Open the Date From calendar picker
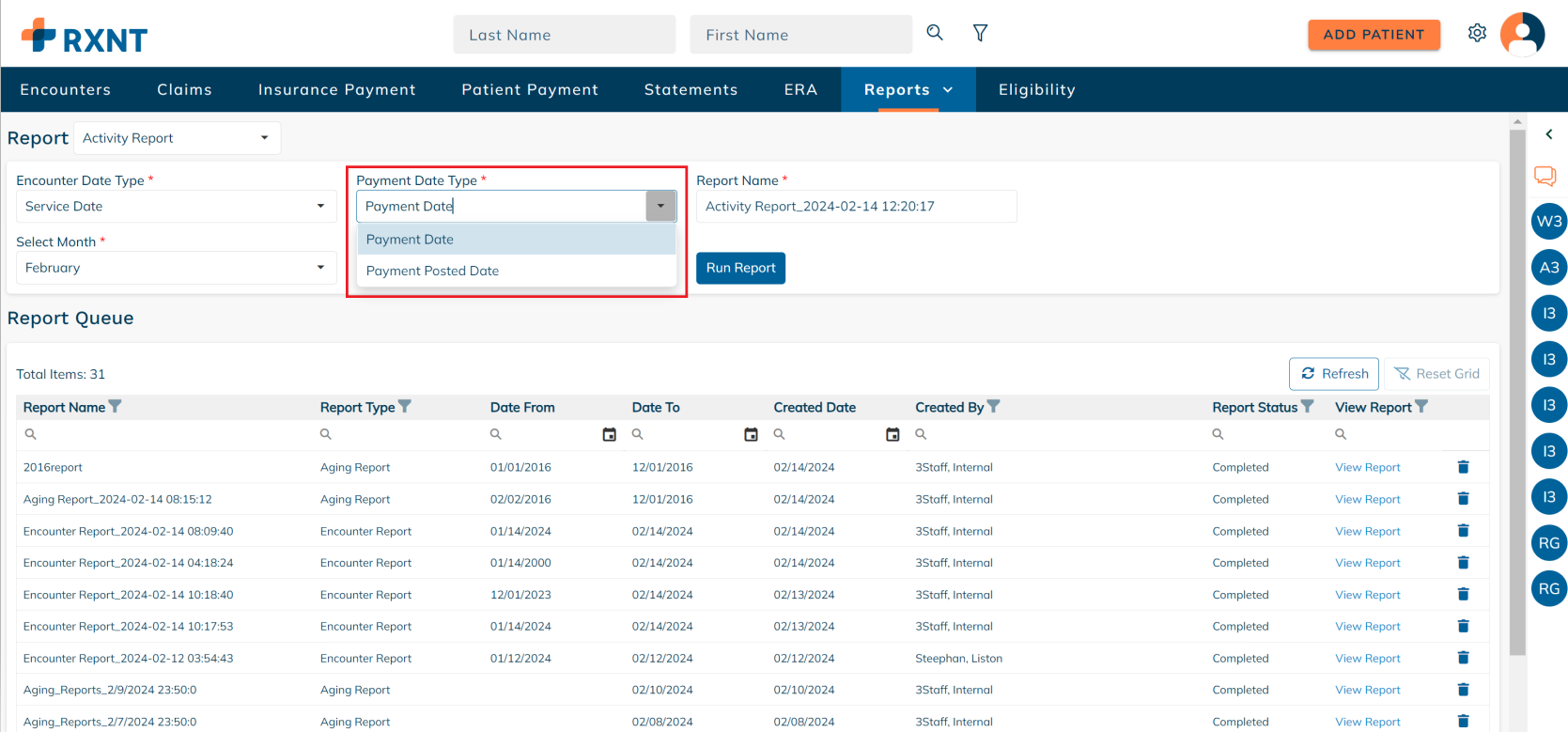This screenshot has width=1568, height=732. pyautogui.click(x=609, y=434)
